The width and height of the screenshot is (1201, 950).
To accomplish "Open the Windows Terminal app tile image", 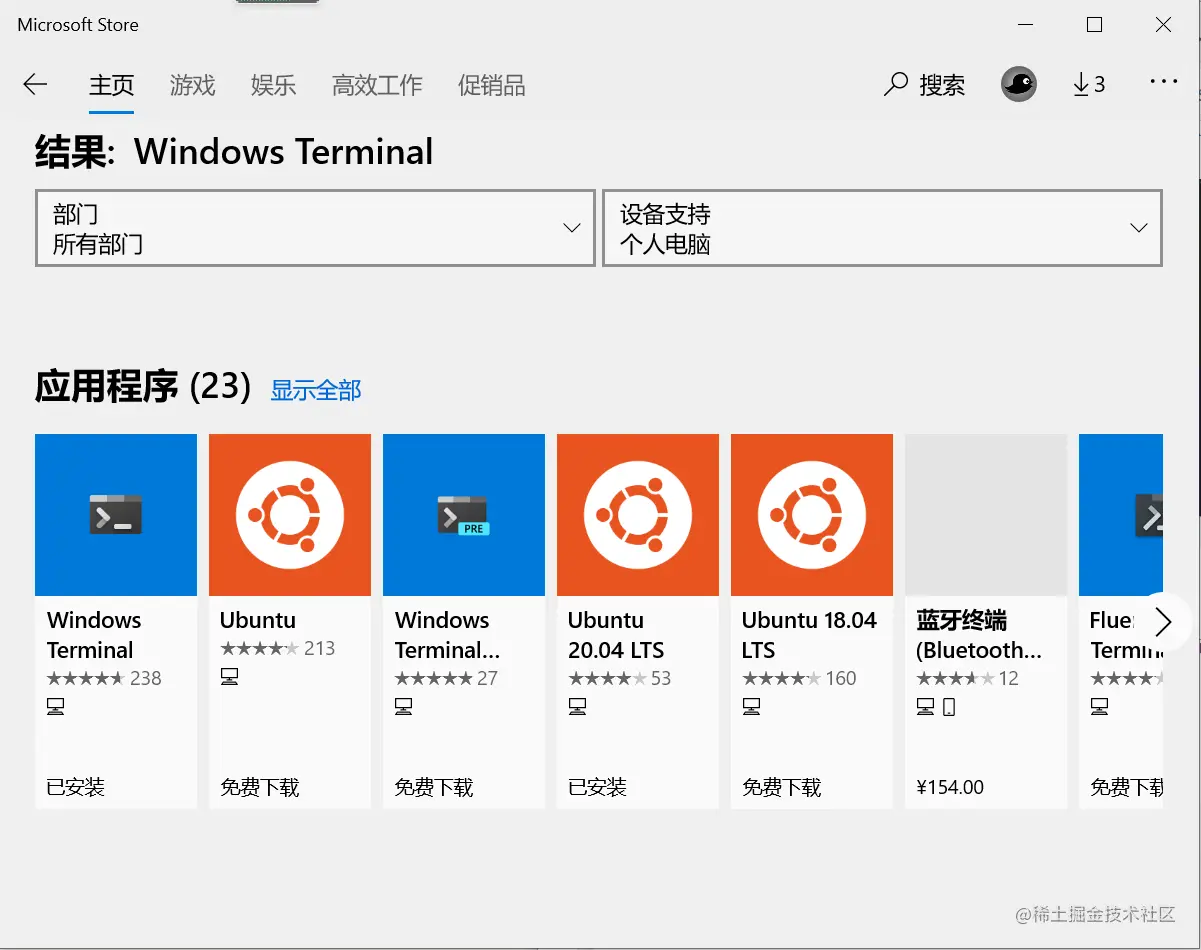I will (116, 515).
